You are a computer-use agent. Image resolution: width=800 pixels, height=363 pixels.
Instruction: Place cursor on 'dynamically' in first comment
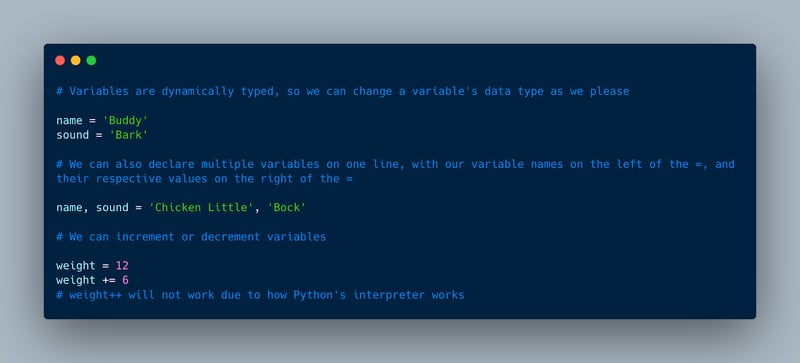click(x=194, y=91)
